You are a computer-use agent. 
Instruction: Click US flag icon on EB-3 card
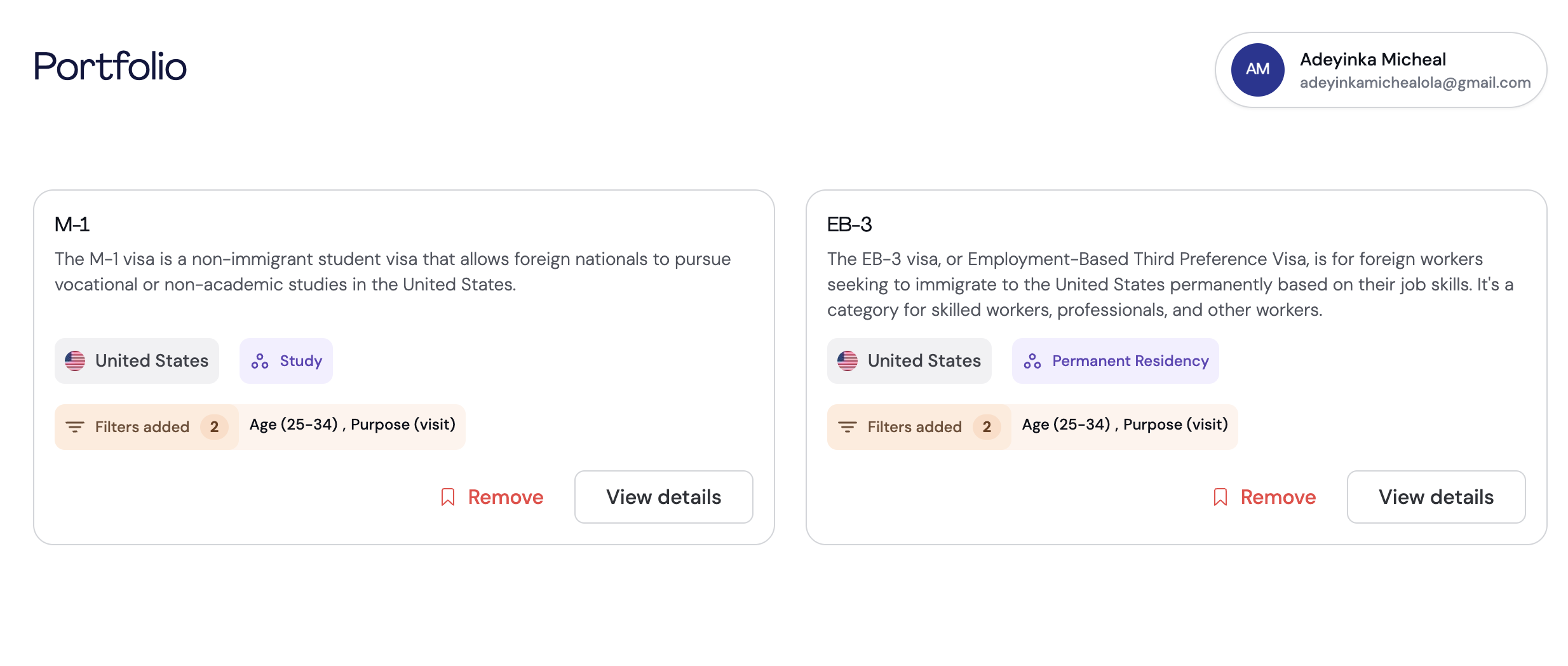coord(848,361)
